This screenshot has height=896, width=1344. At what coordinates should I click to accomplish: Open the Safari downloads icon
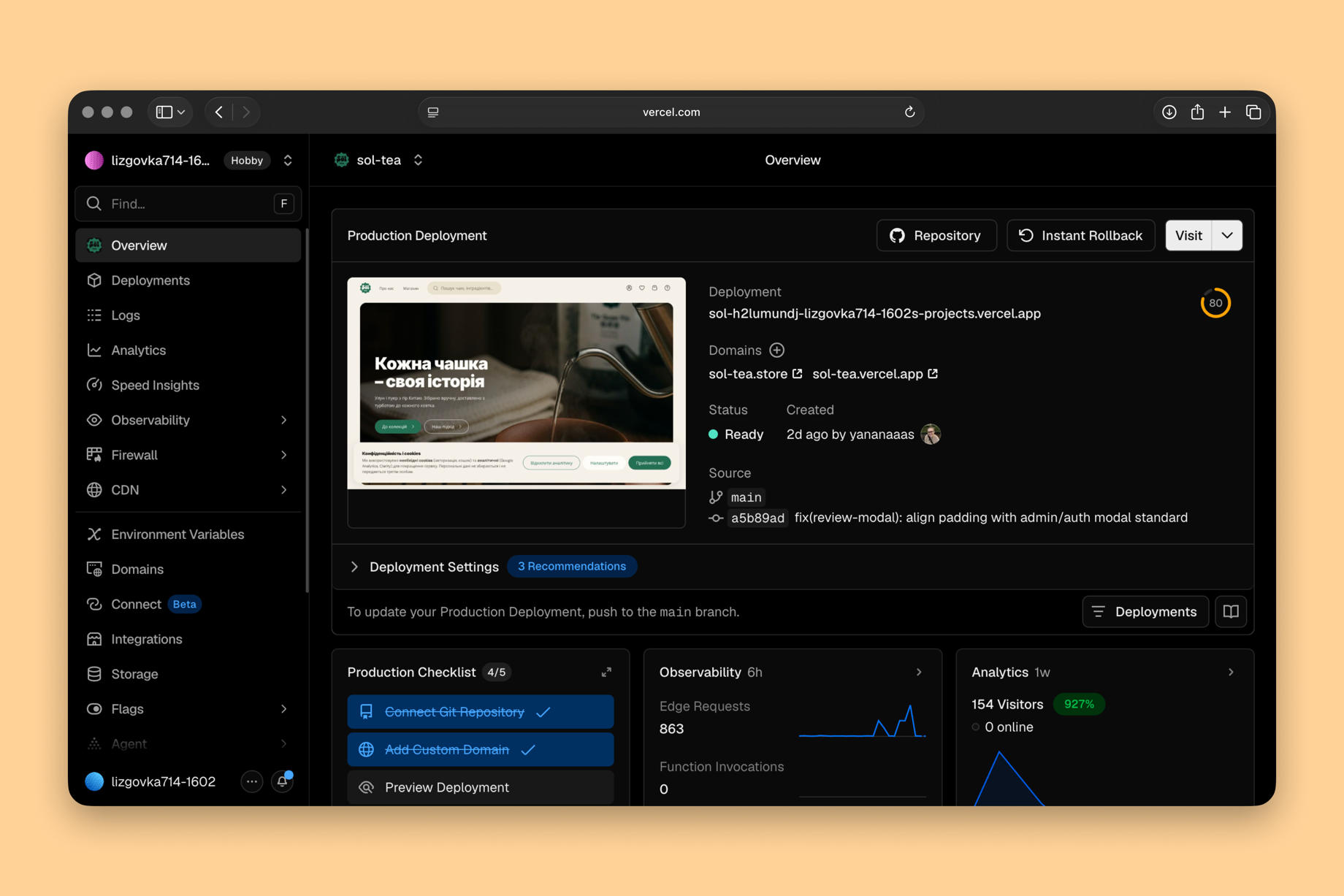tap(1169, 112)
